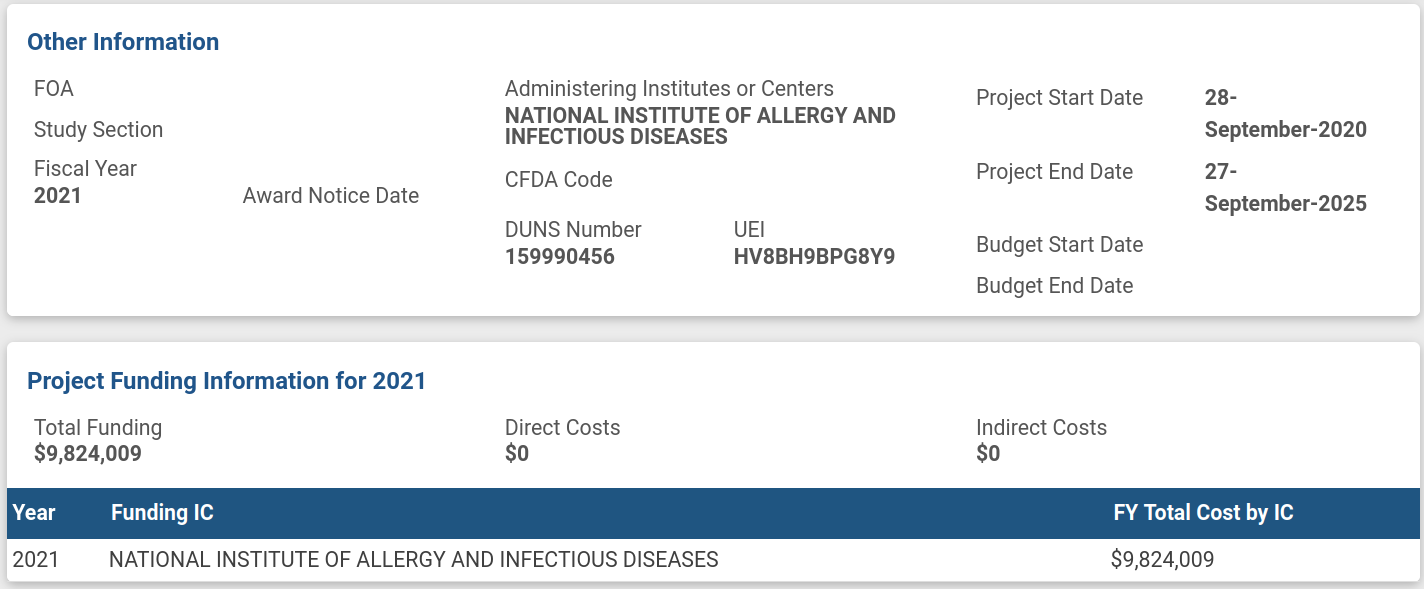The width and height of the screenshot is (1424, 589).
Task: Click the Budget Start Date label
Action: tap(1059, 245)
